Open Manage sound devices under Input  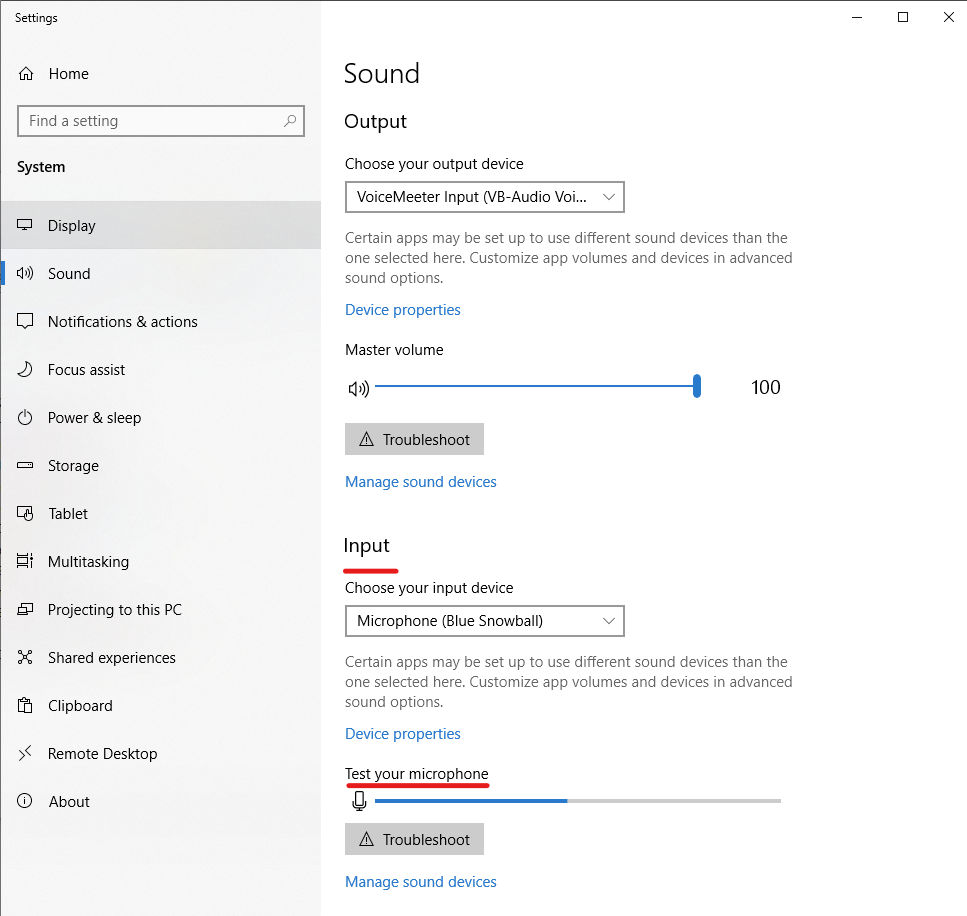[421, 881]
